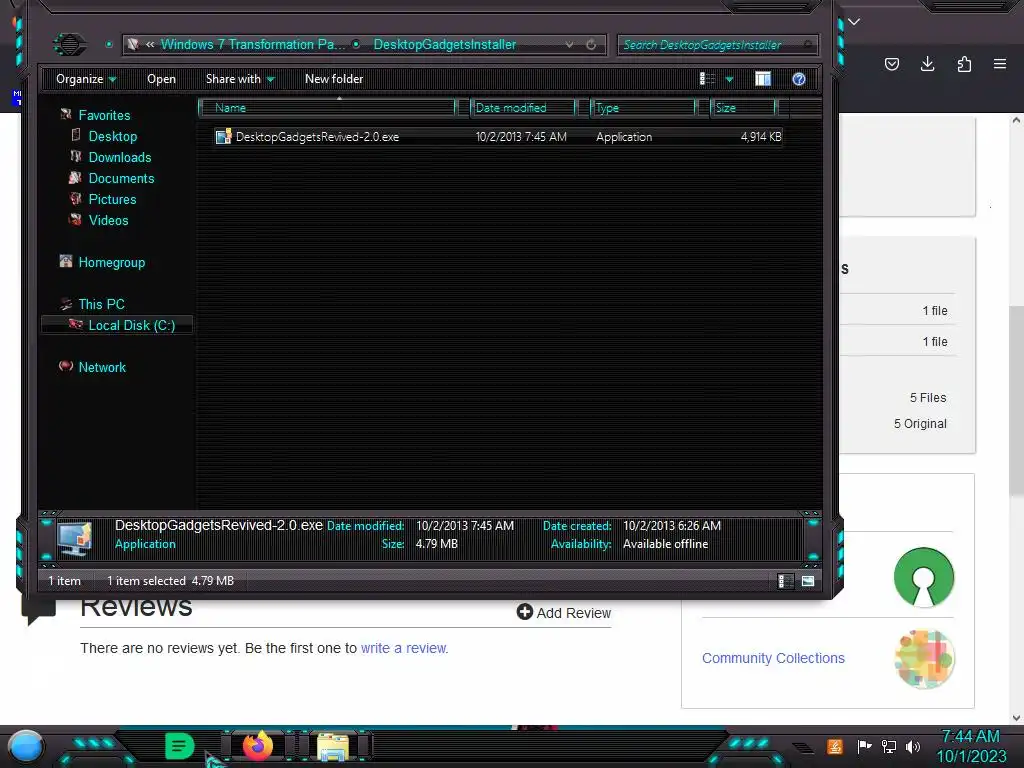The width and height of the screenshot is (1024, 768).
Task: Select DesktopGadgetsRevived-2.0.exe file
Action: click(x=497, y=136)
